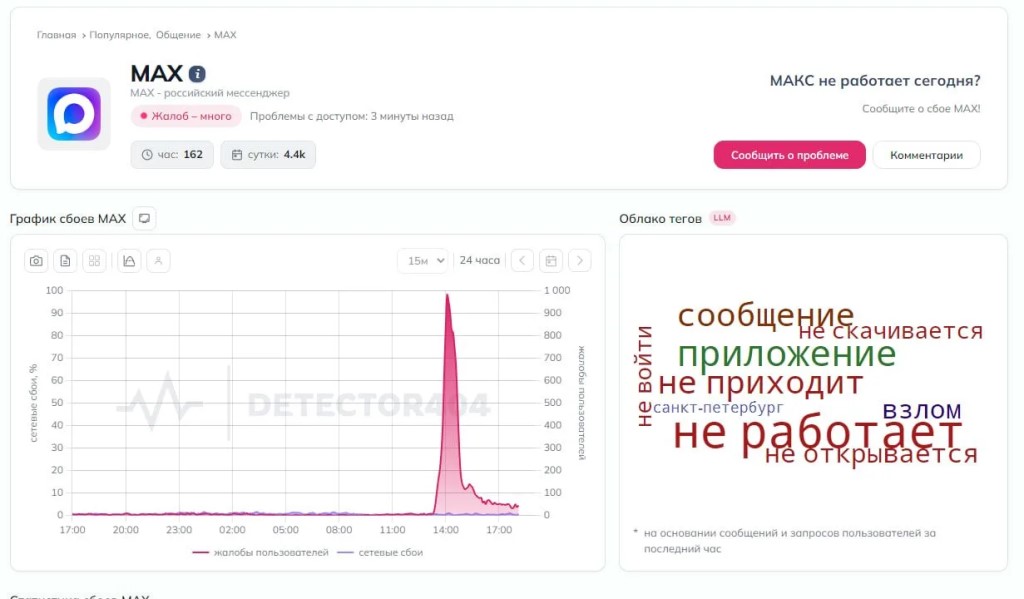Click the MAX info icon beside title
Screen dimensions: 1024x599
(197, 74)
